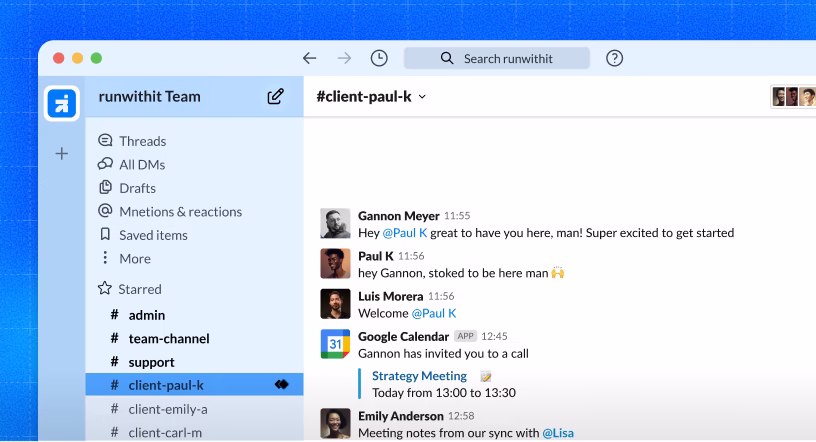Compose a new message with the pencil icon
The height and width of the screenshot is (442, 816).
click(275, 96)
